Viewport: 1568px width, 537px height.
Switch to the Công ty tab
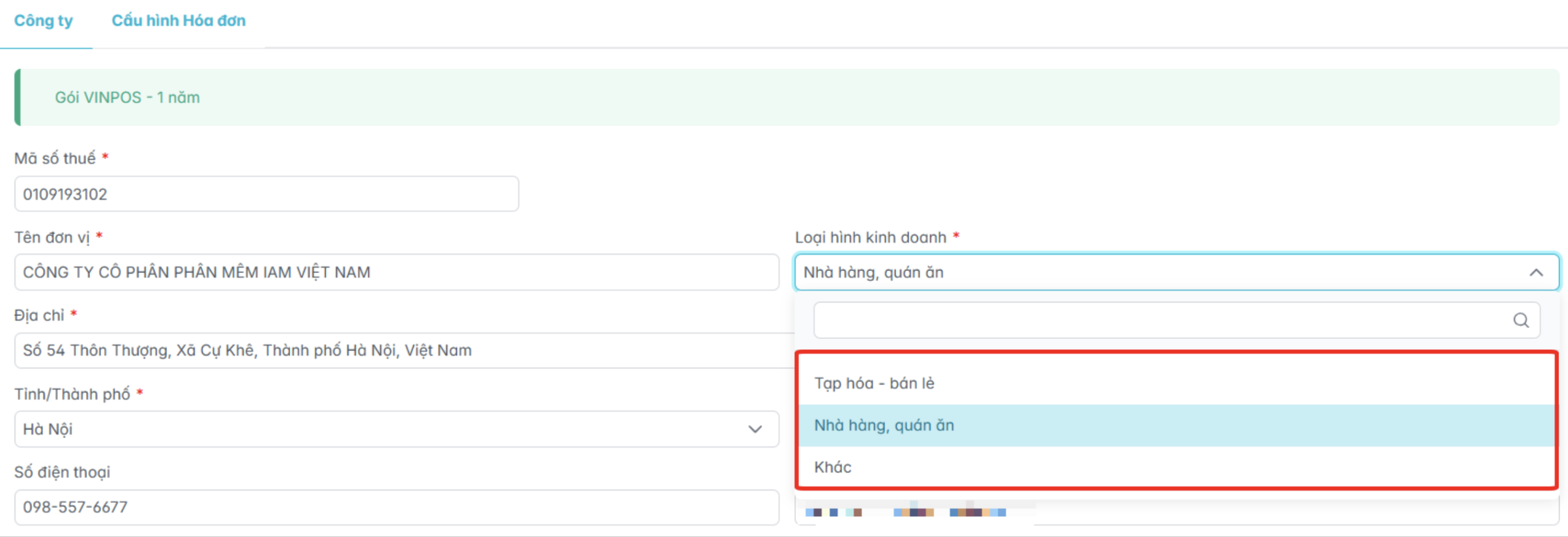44,21
